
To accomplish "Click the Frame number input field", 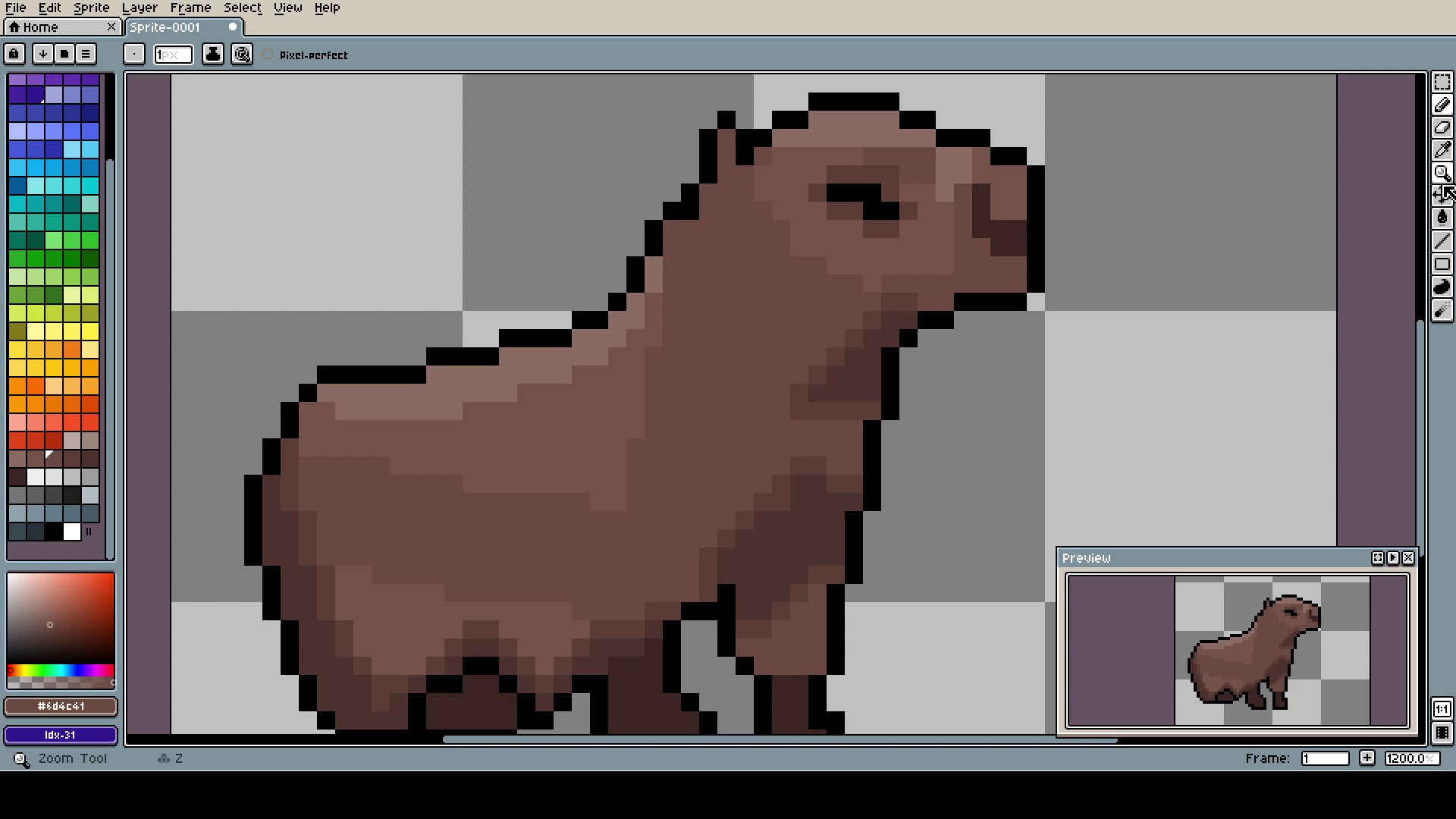I will point(1325,758).
